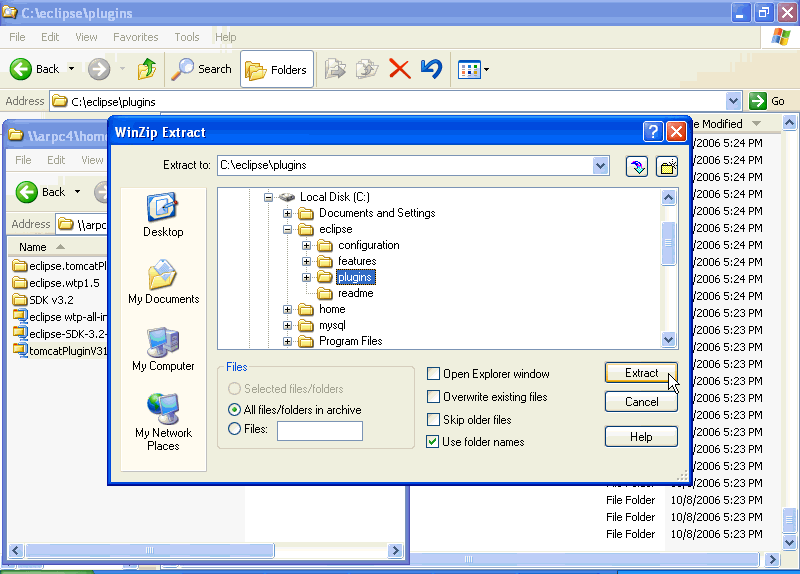Enable Open Explorer window checkbox
The height and width of the screenshot is (574, 800).
tap(434, 374)
